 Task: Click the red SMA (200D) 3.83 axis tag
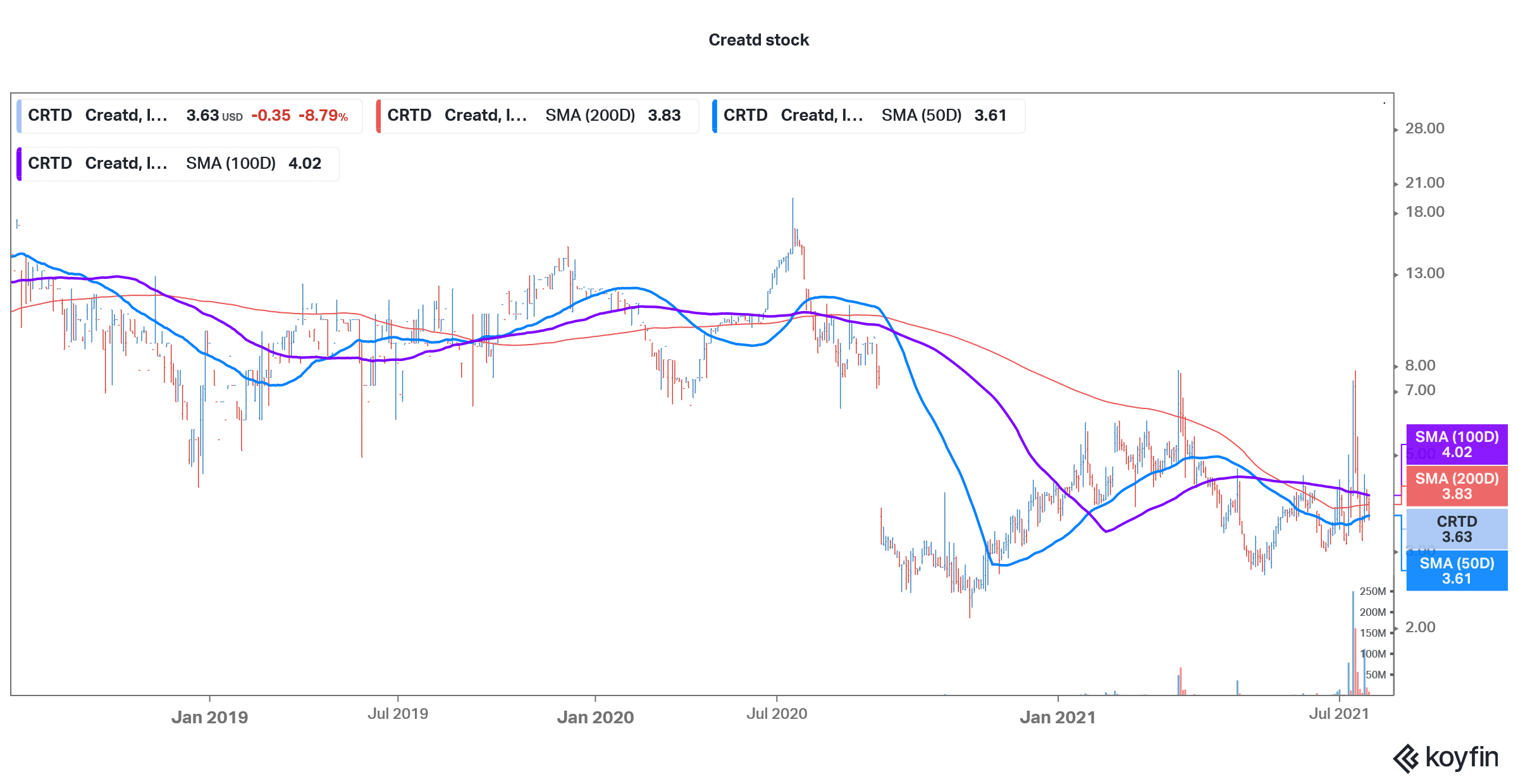pos(1457,486)
